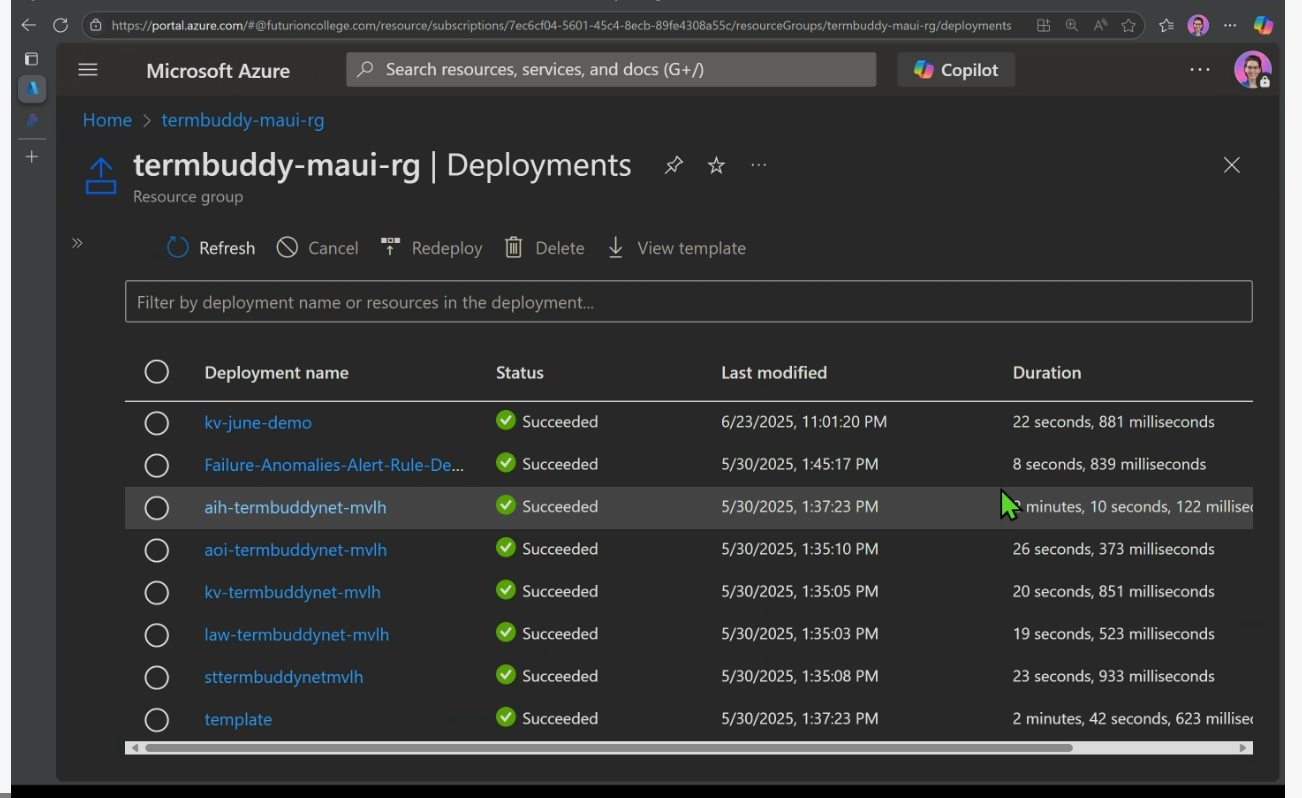Focus the Azure search resources box
The image size is (1302, 798).
point(611,70)
